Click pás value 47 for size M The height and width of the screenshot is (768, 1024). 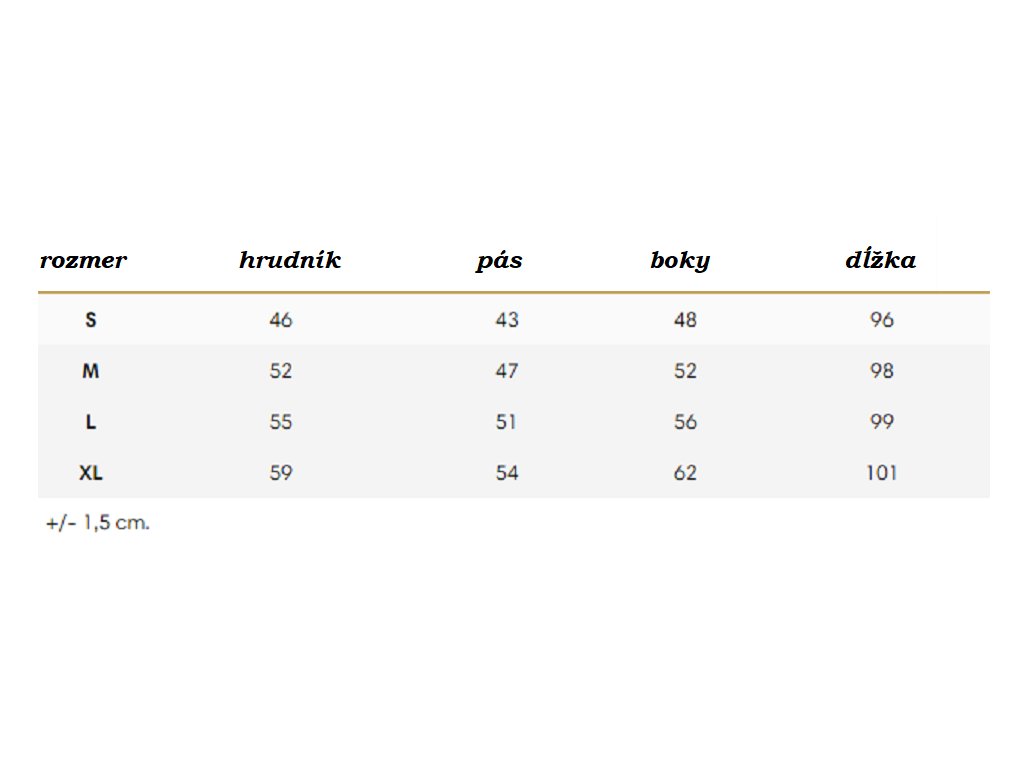pos(507,371)
